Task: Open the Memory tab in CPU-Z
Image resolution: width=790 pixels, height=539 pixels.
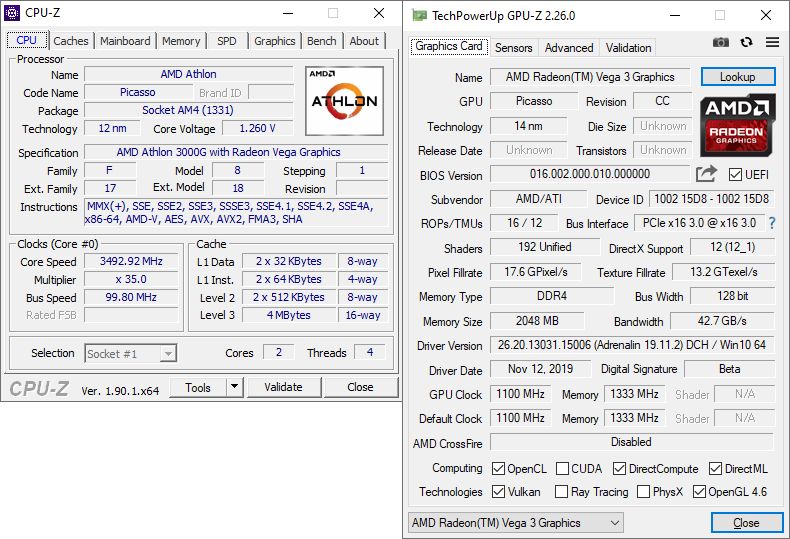Action: pos(181,41)
